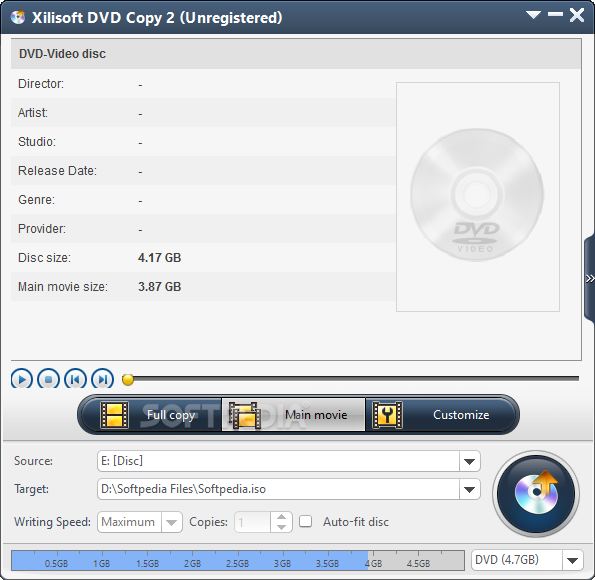595x580 pixels.
Task: Close the Xilisoft DVD Copy window
Action: (x=577, y=15)
